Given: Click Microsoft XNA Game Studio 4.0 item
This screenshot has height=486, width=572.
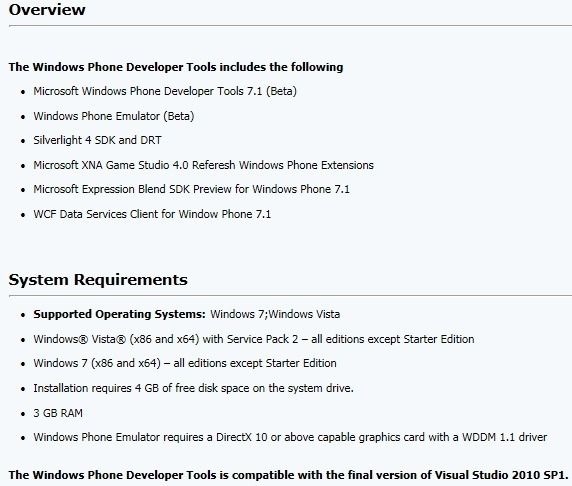Looking at the screenshot, I should point(204,165).
